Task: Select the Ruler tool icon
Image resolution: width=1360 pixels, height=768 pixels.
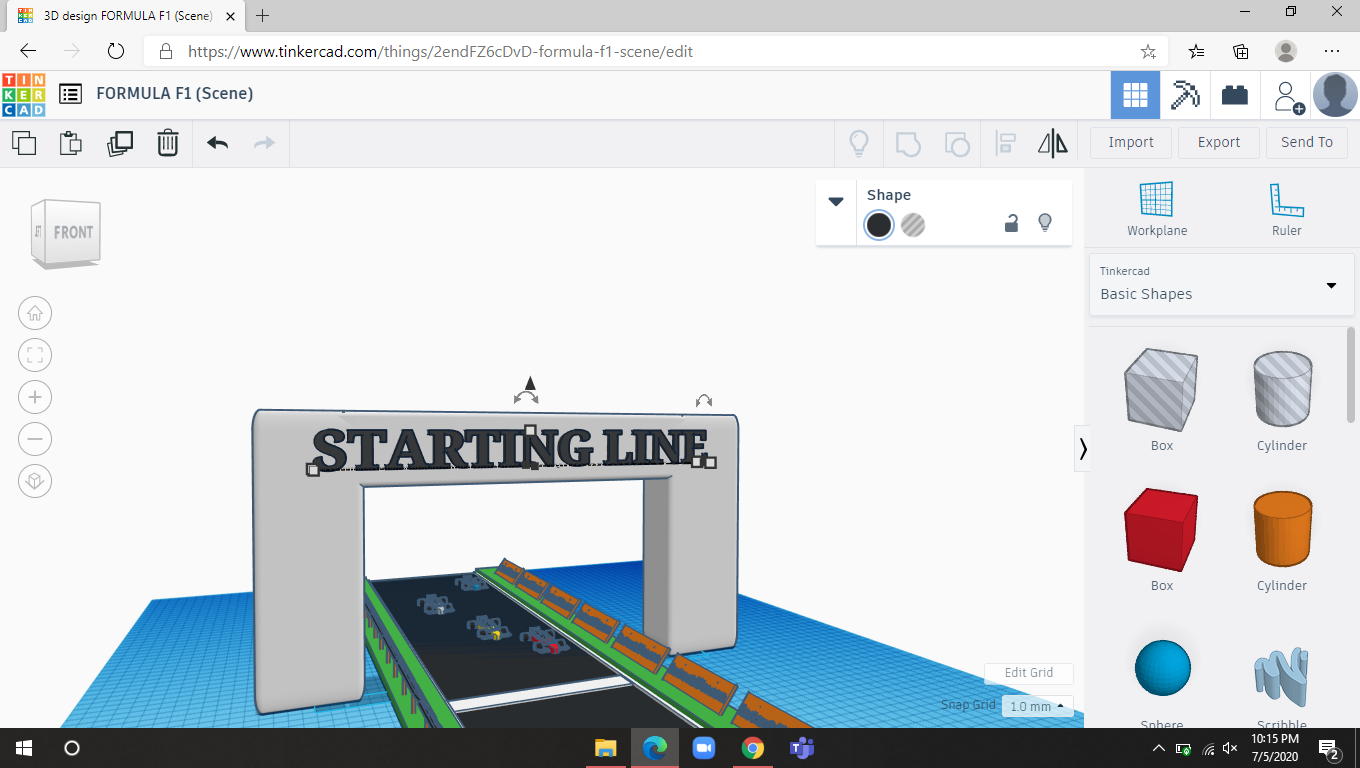Action: pyautogui.click(x=1286, y=197)
